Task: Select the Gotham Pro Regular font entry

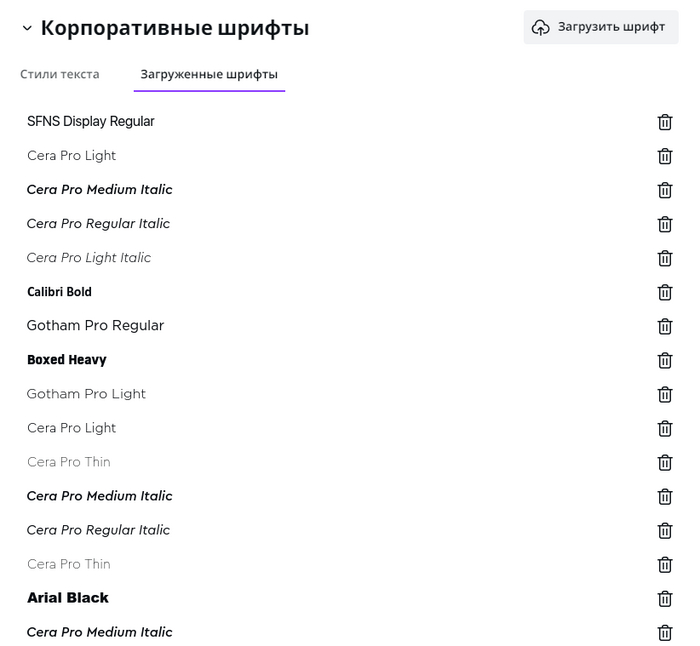Action: [x=95, y=326]
